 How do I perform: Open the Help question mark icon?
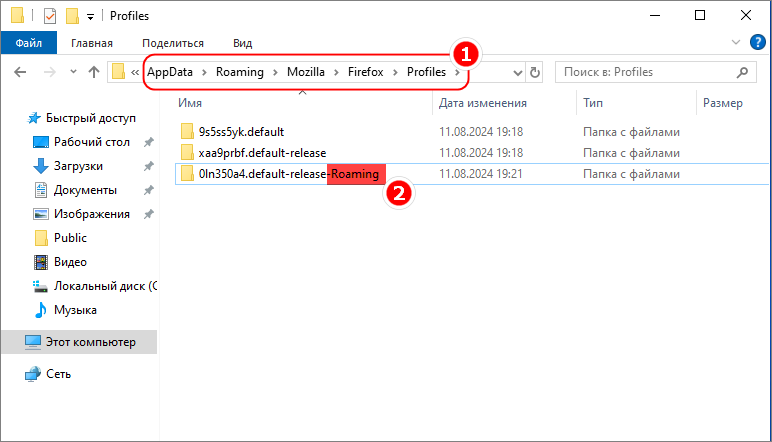[757, 42]
